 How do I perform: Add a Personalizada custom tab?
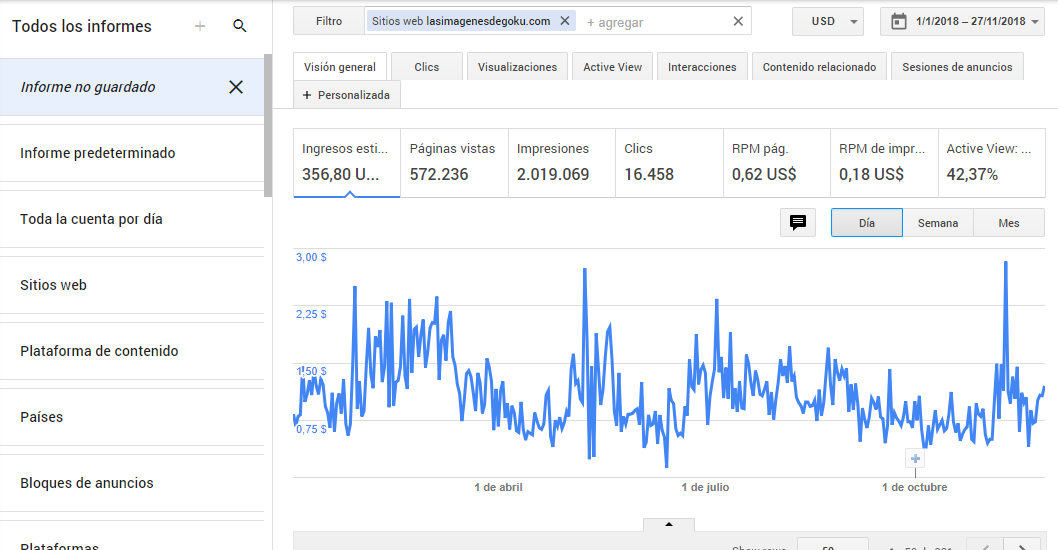tap(347, 95)
